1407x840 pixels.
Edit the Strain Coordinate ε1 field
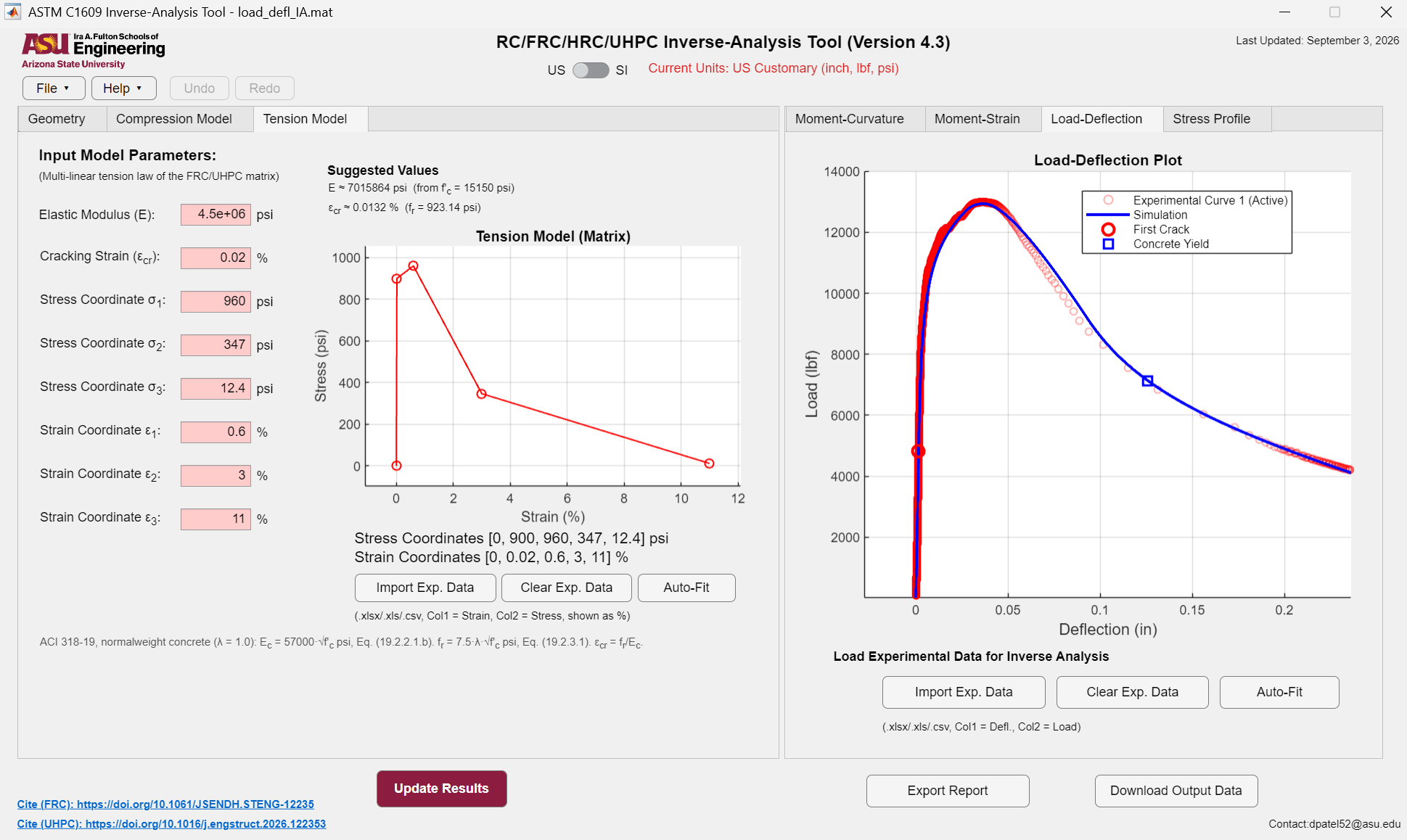pos(216,432)
